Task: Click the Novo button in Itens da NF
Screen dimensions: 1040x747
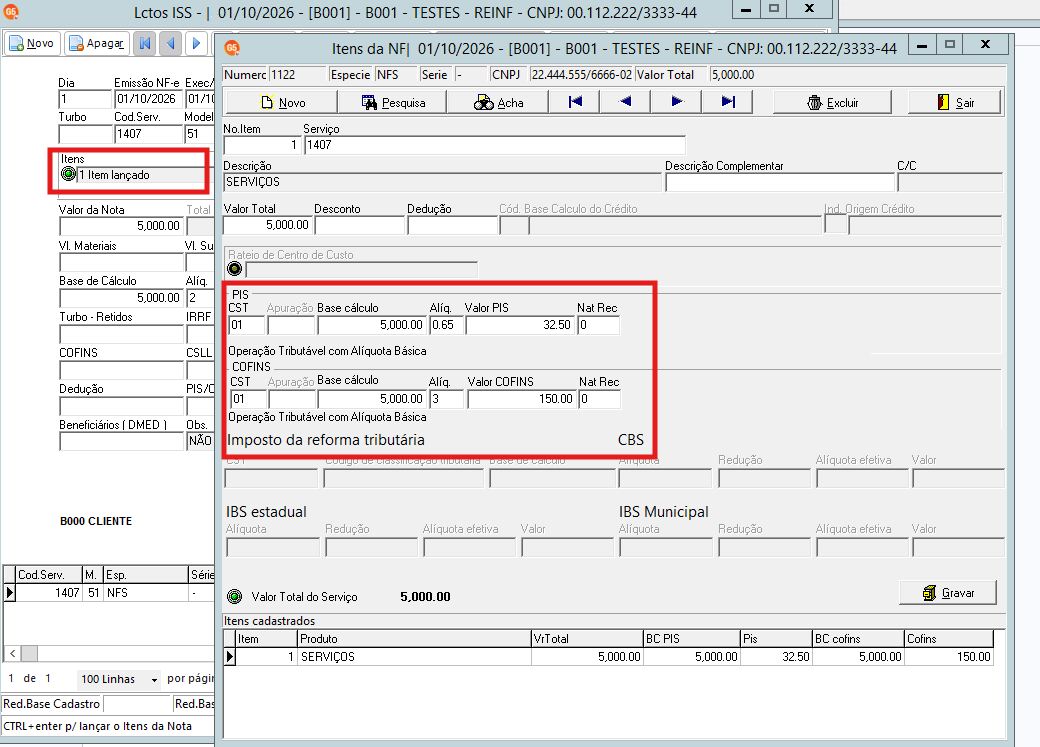Action: click(x=282, y=102)
